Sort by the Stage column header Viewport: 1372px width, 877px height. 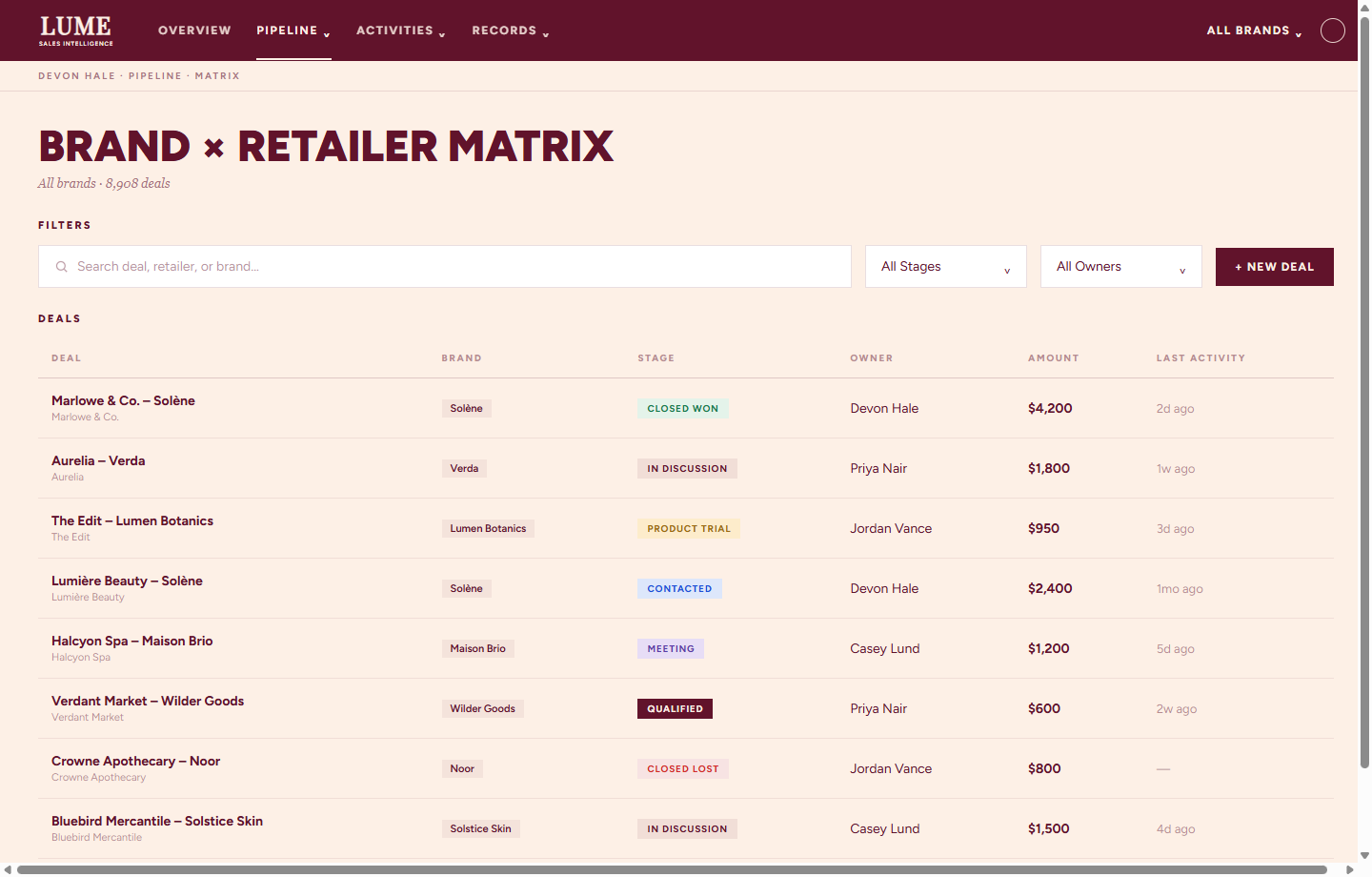point(656,358)
